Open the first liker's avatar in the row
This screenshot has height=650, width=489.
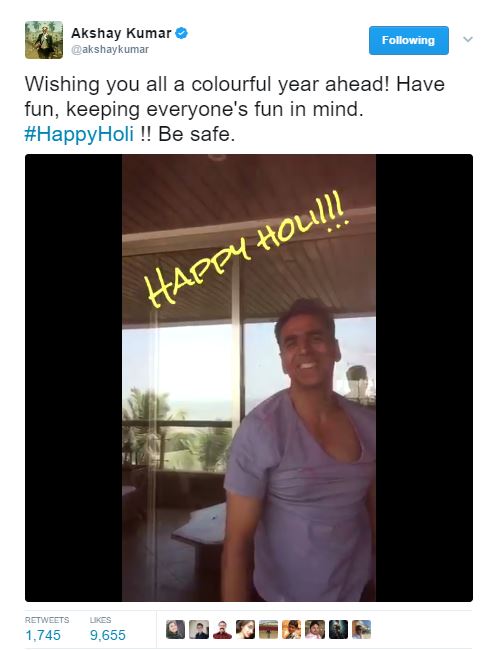pyautogui.click(x=175, y=629)
